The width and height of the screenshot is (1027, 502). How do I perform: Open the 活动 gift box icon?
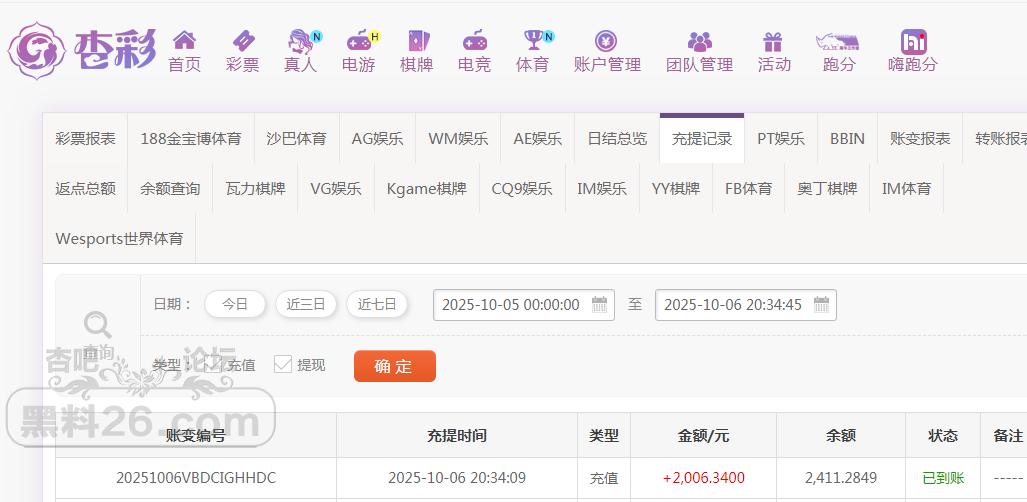773,41
